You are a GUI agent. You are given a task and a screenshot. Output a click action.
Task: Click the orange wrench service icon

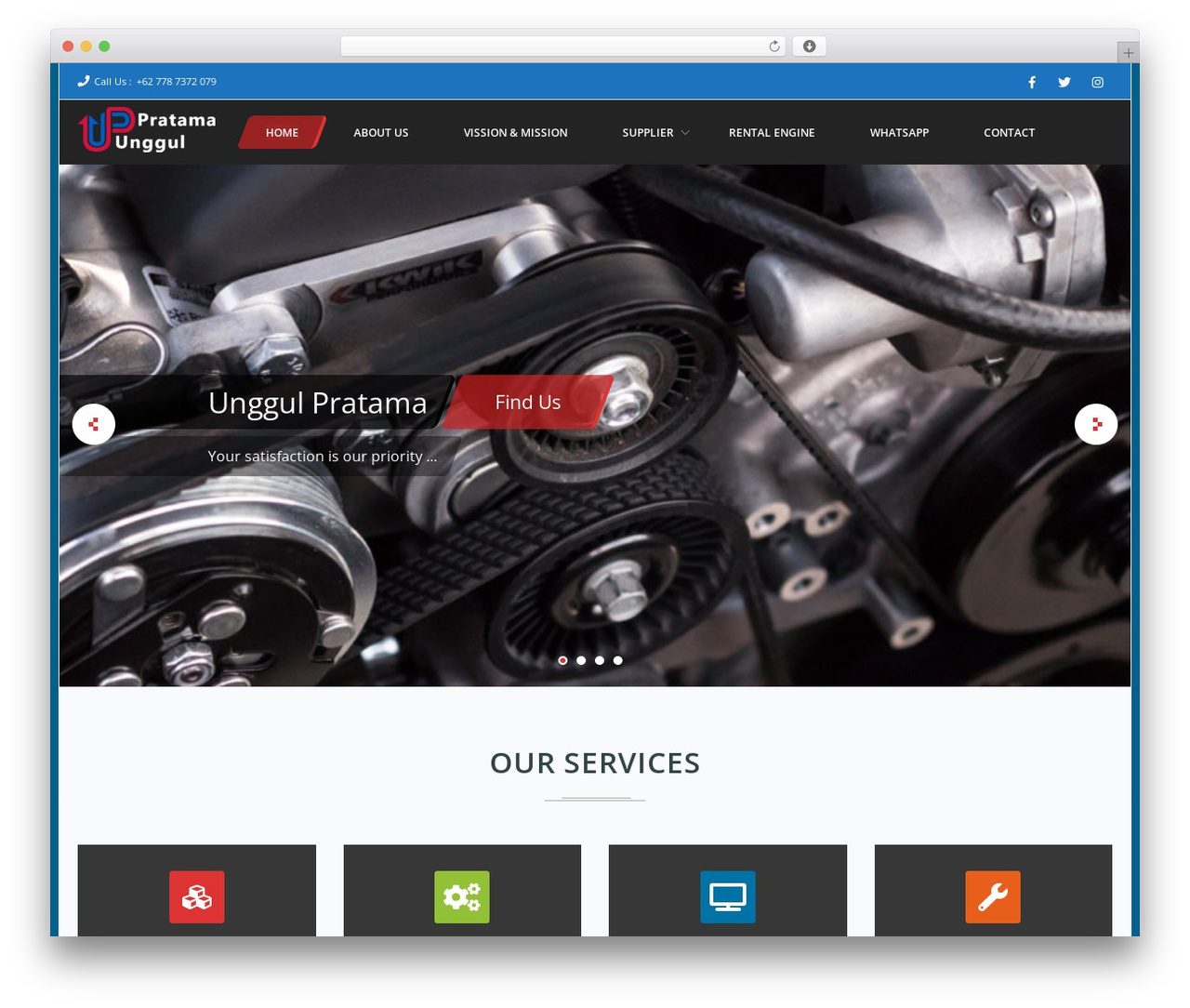point(993,896)
